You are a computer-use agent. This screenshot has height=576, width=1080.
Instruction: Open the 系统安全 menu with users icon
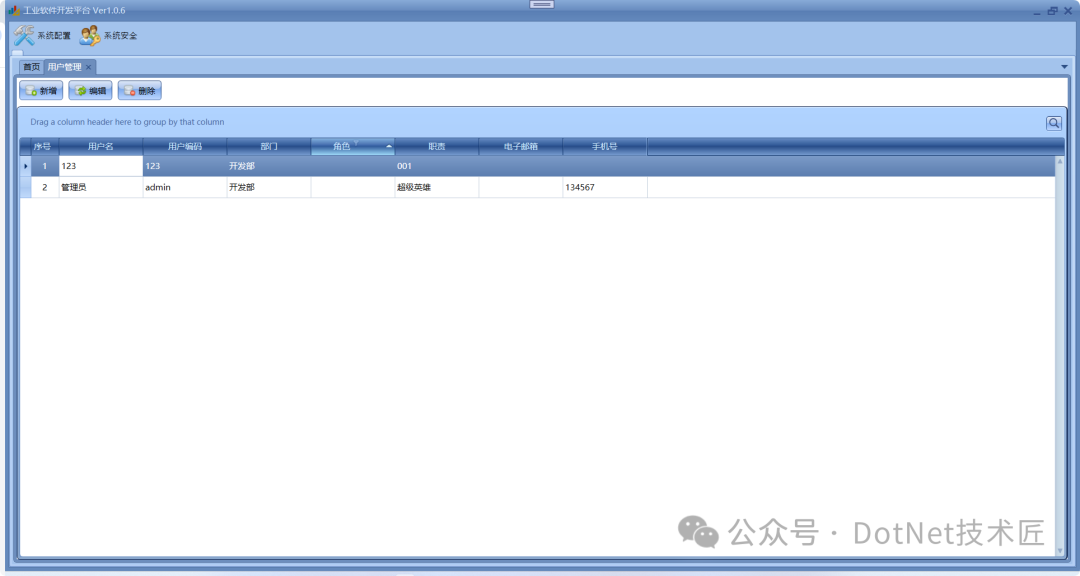click(x=108, y=36)
